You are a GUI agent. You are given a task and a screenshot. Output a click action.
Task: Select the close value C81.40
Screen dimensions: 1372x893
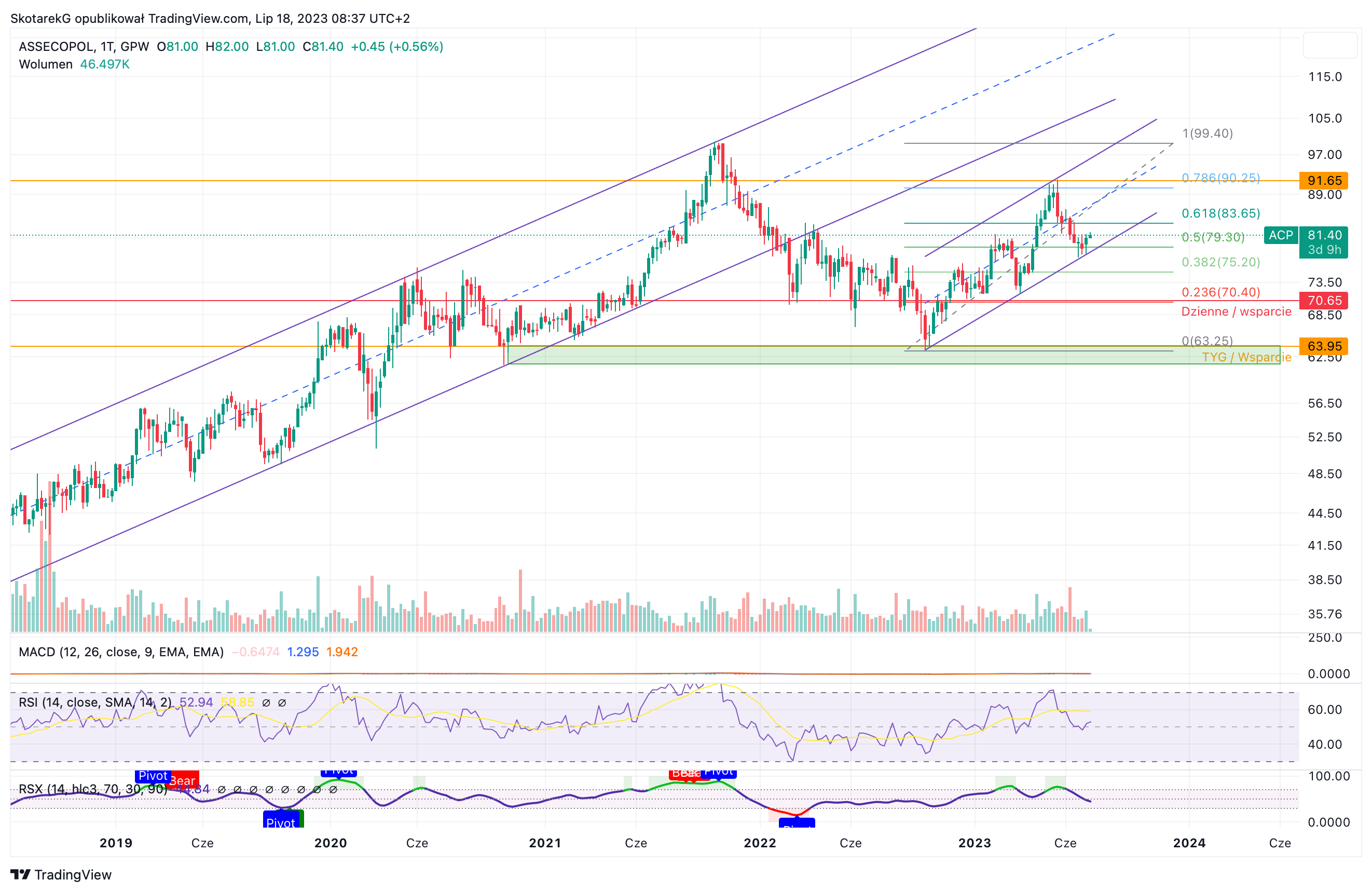click(323, 47)
